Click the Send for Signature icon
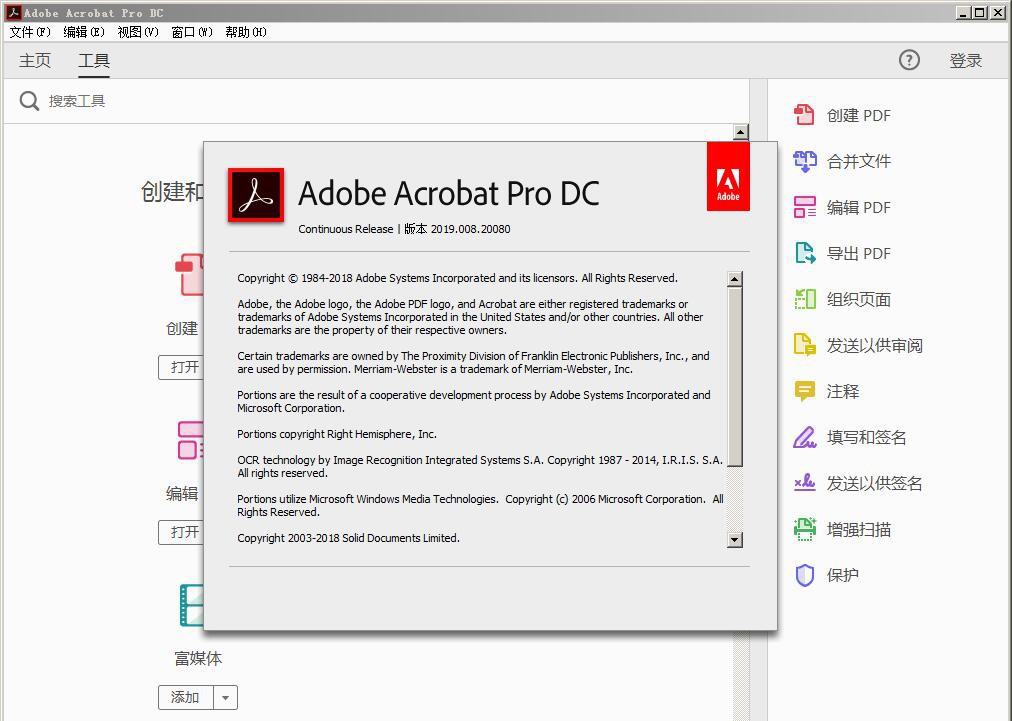 804,483
